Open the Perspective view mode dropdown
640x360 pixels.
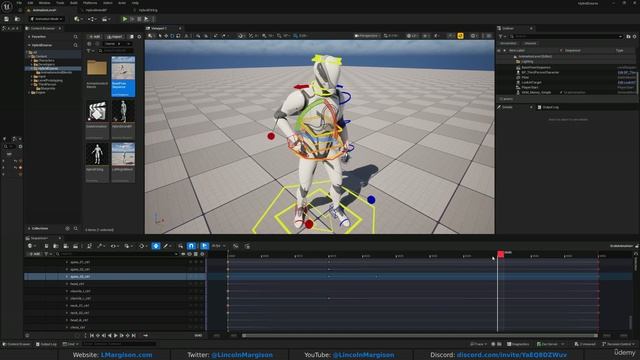(x=366, y=36)
